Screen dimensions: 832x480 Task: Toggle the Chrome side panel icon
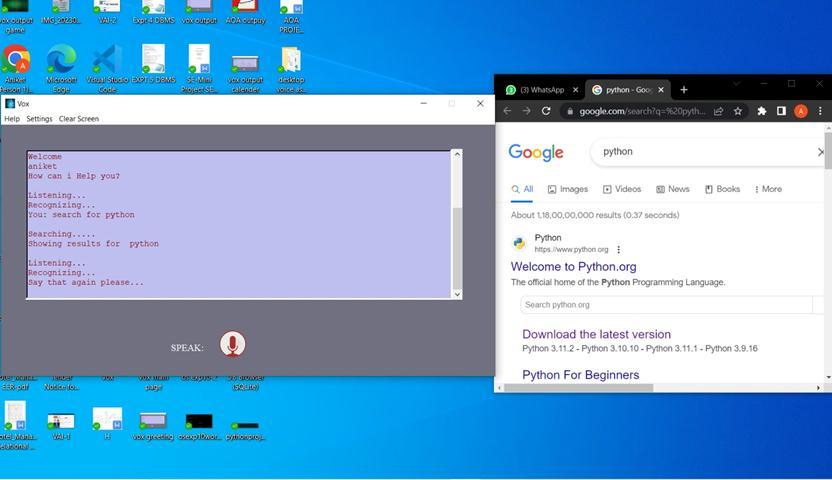781,111
